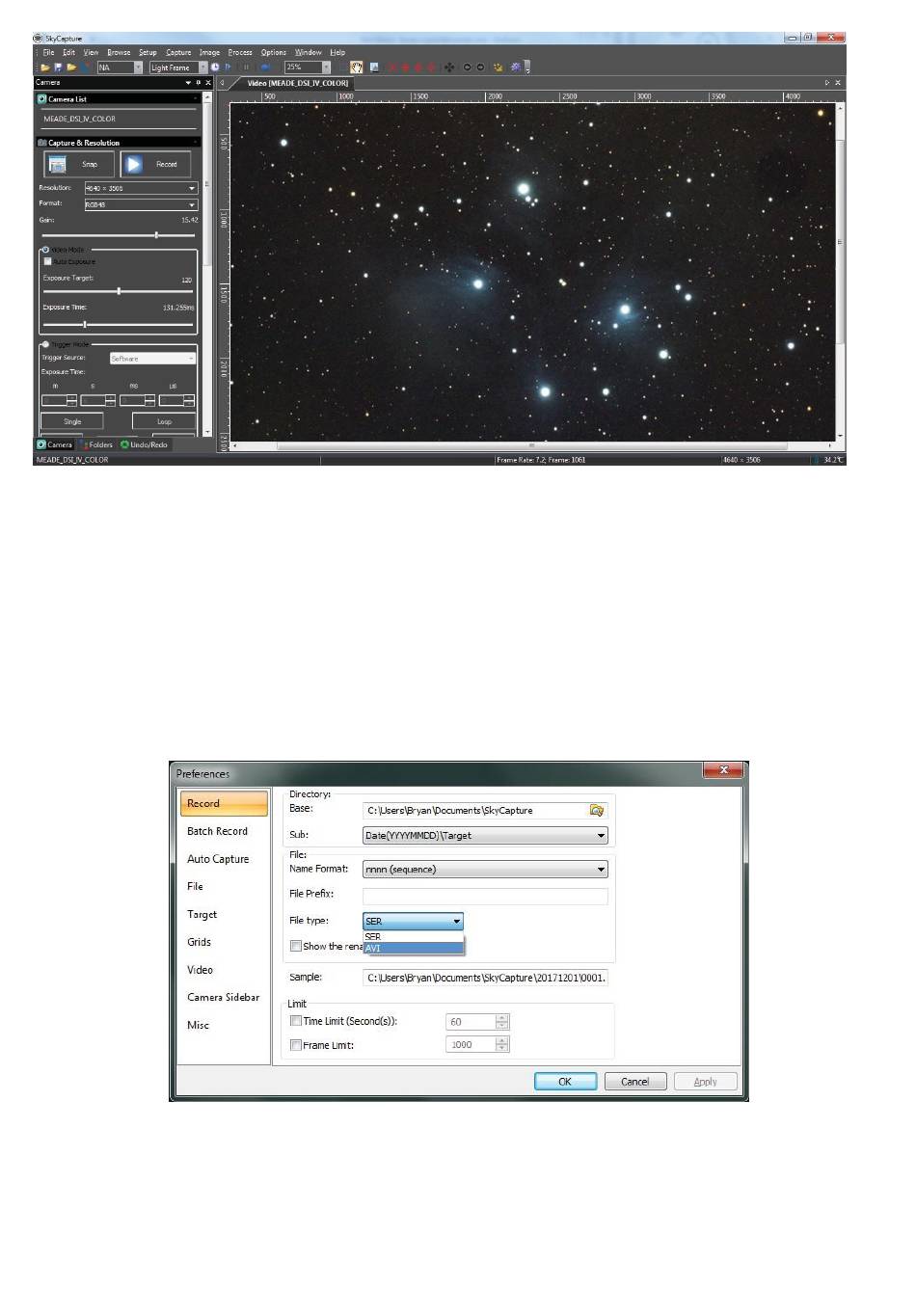This screenshot has width=916, height=1316.
Task: Open Auto Capture preferences page
Action: [218, 859]
